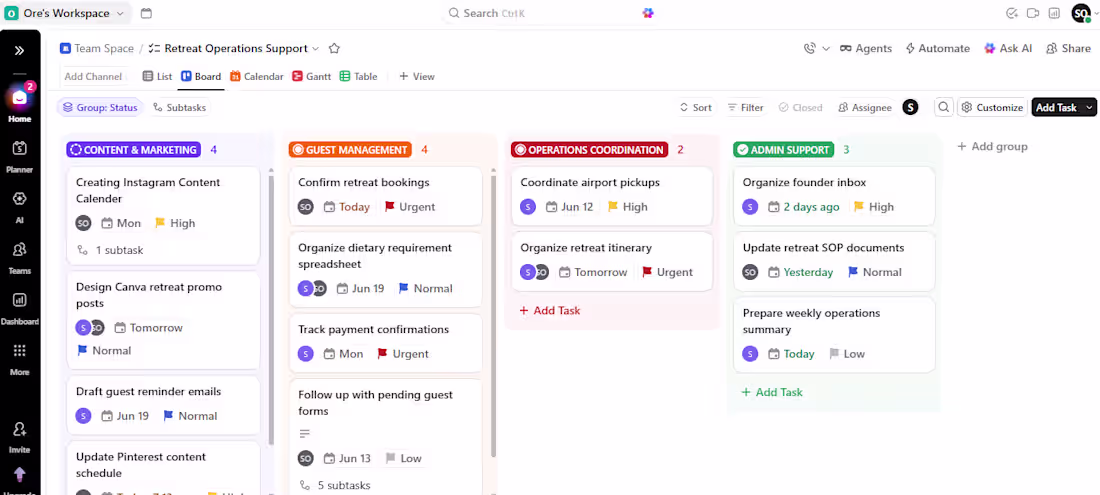Click Add Task under Operations Coordination
This screenshot has height=495, width=1100.
tap(549, 311)
